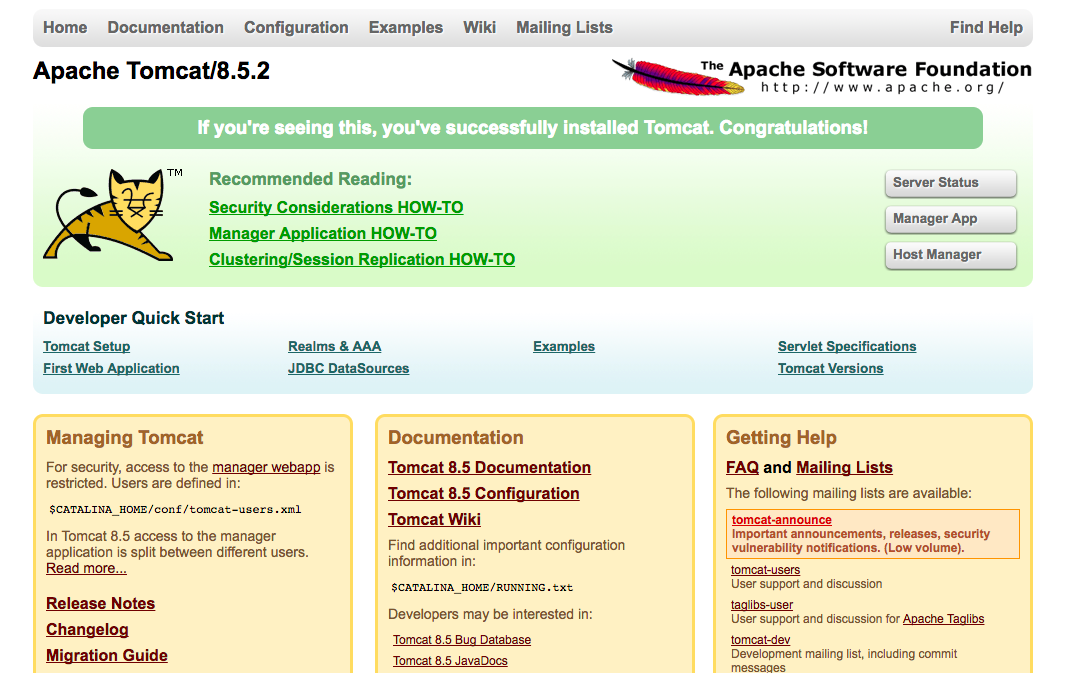The height and width of the screenshot is (673, 1072).
Task: Click the Apache Tomcat/8.5.2 page title
Action: pyautogui.click(x=152, y=70)
